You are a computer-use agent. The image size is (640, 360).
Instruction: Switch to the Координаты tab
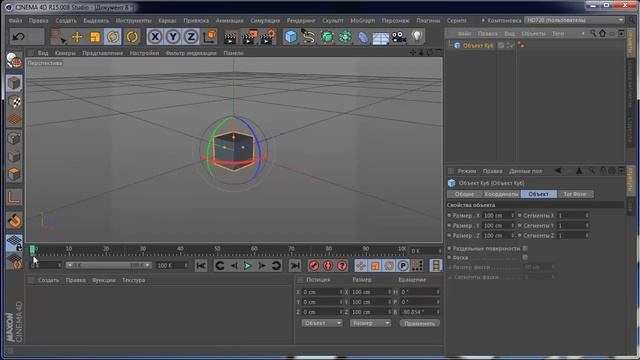(501, 194)
